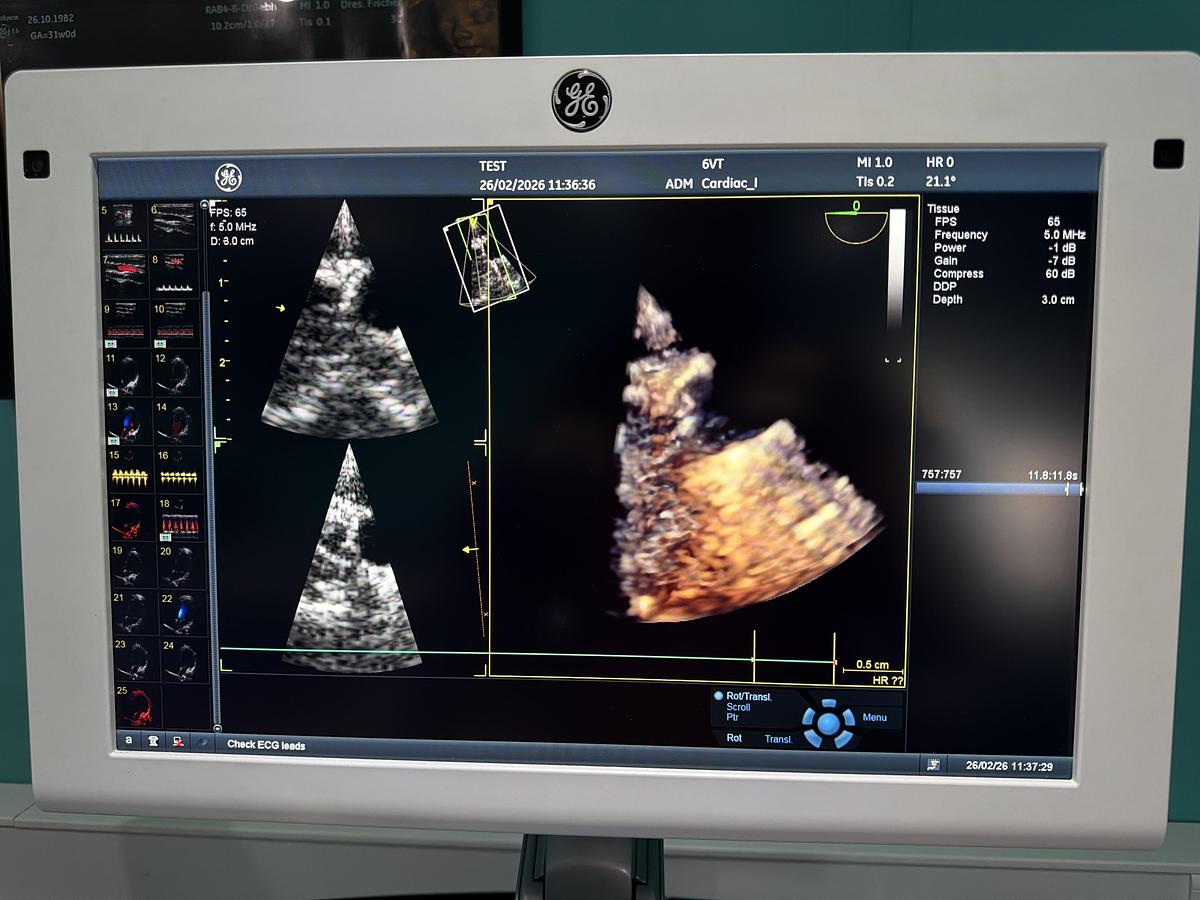The height and width of the screenshot is (900, 1200).
Task: Click the Gain parameter in Tissue panel
Action: [x=946, y=260]
